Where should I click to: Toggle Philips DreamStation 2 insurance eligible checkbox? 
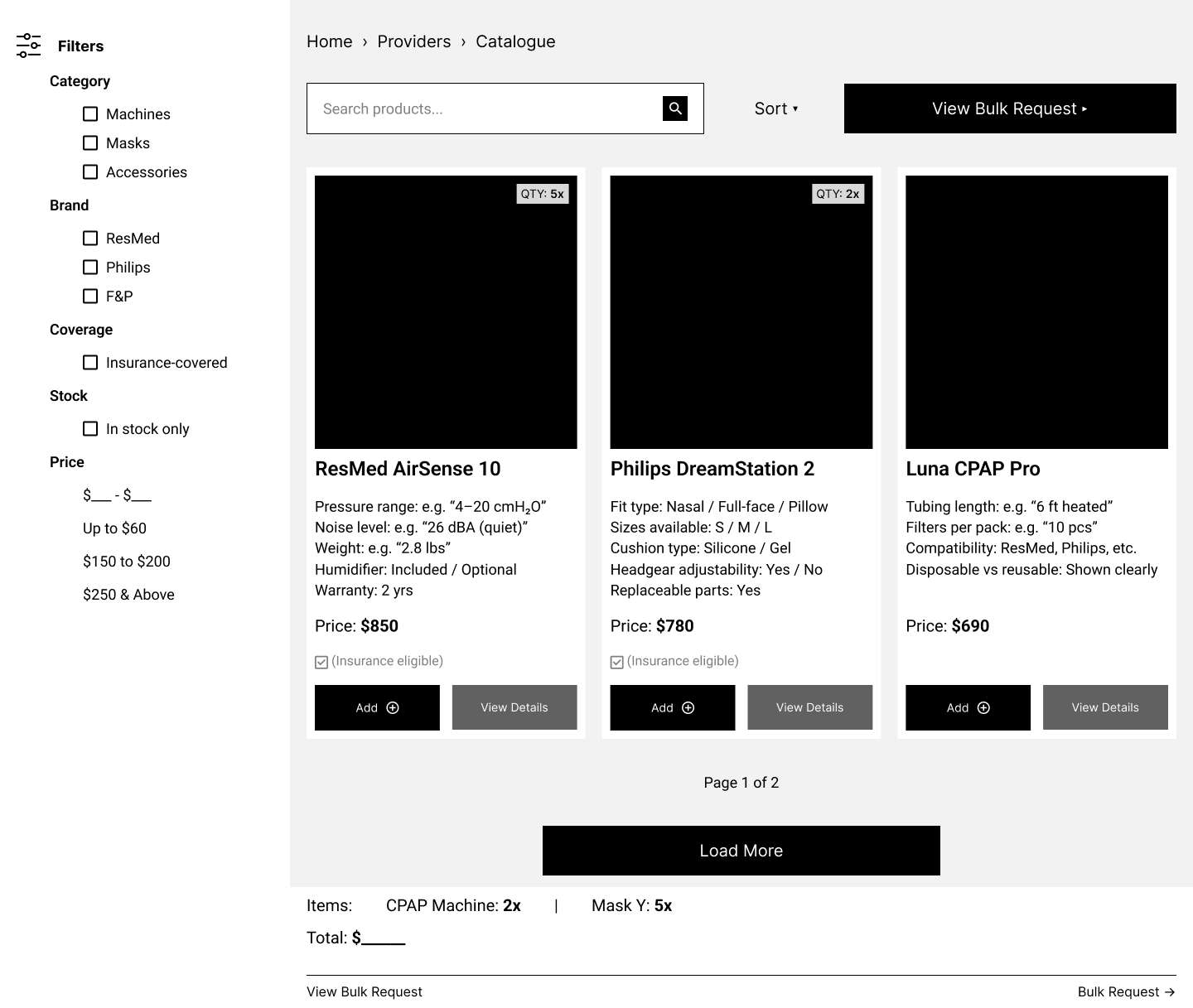coord(617,662)
